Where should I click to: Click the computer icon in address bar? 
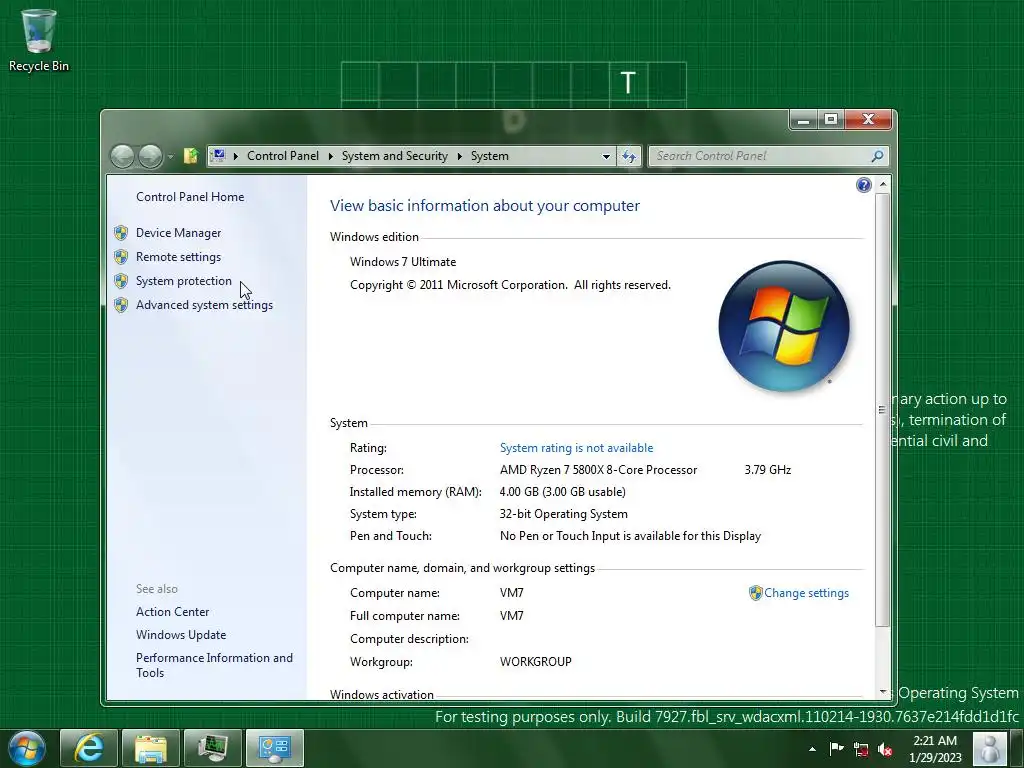[219, 155]
